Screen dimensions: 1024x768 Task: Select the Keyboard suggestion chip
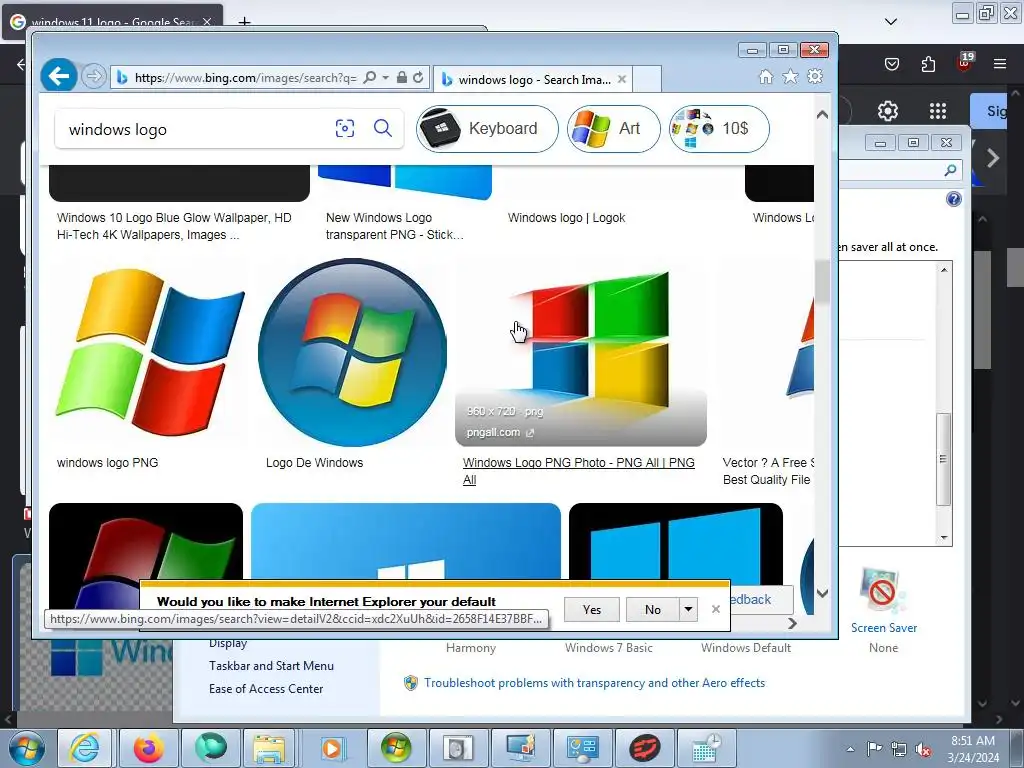click(x=487, y=129)
